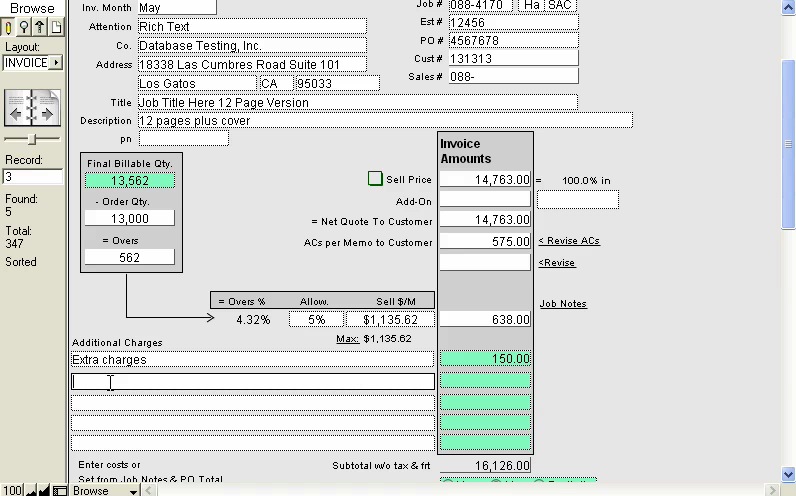796x496 pixels.
Task: Click the PO # field 4567678
Action: (513, 41)
